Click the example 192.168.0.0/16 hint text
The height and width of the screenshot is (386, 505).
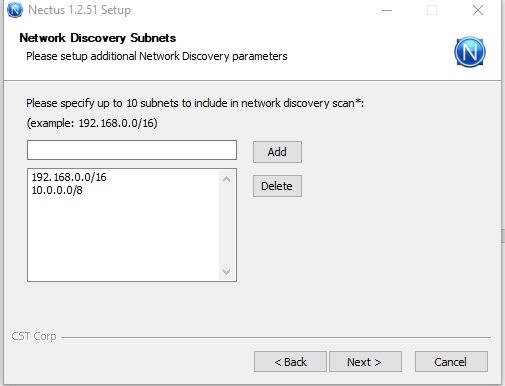[x=92, y=123]
